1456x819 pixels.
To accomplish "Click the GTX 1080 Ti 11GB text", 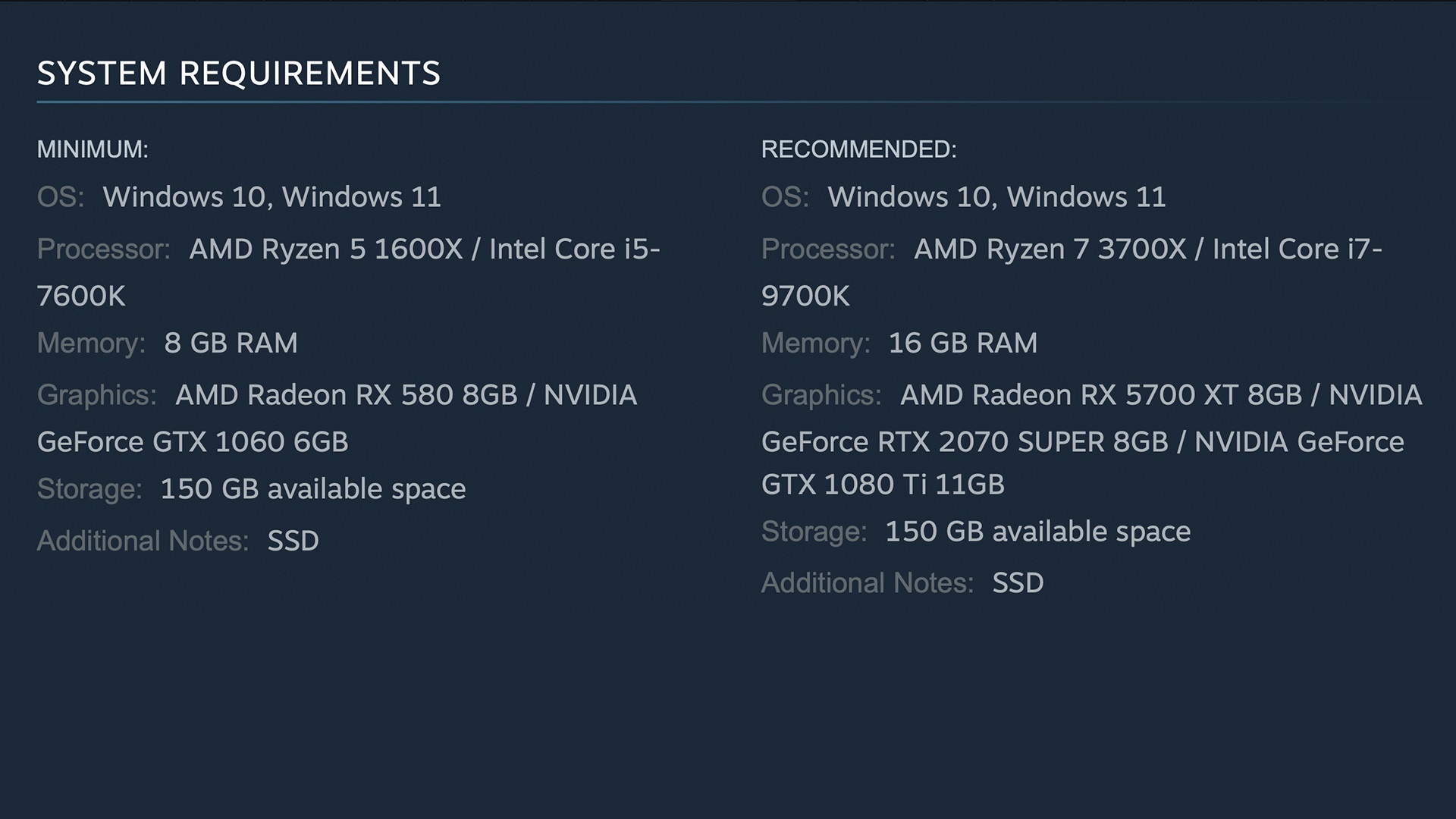I will (x=883, y=485).
